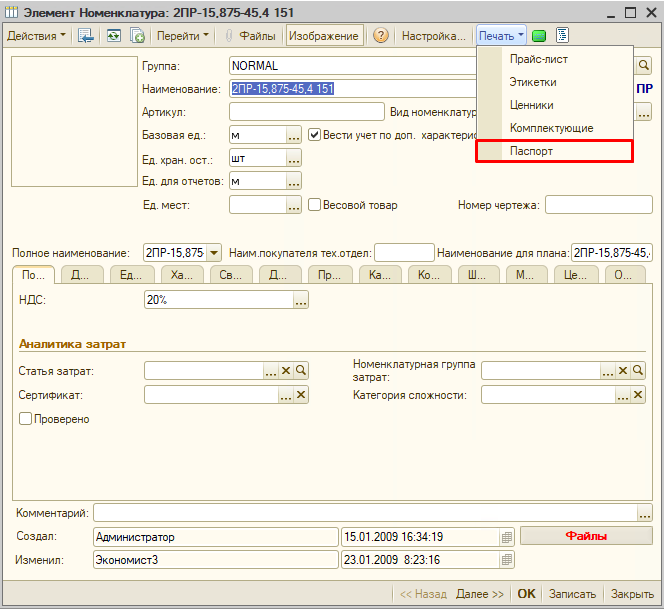The width and height of the screenshot is (664, 609).
Task: Toggle the Проверено checkbox
Action: tap(25, 419)
